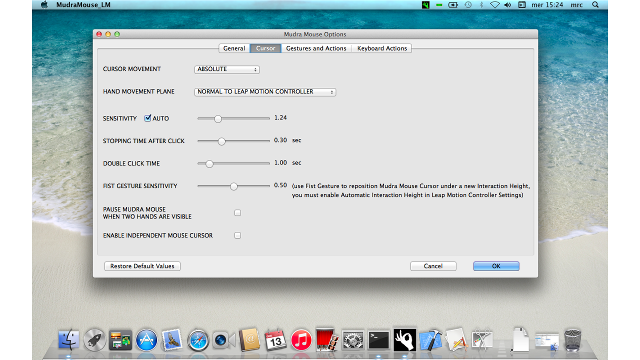Click the HAND MOVEMENT PLANE label
The height and width of the screenshot is (360, 640).
(139, 91)
